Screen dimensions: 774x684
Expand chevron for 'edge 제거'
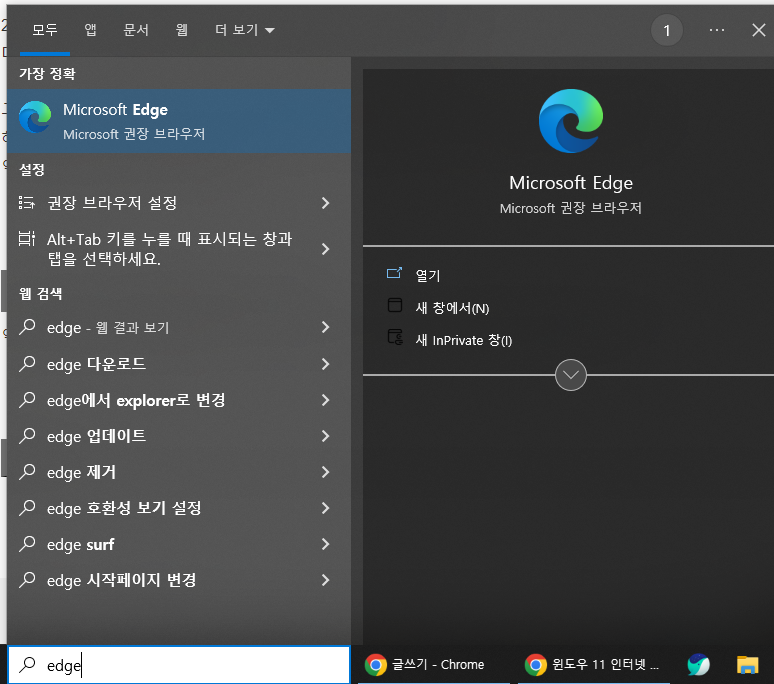325,472
